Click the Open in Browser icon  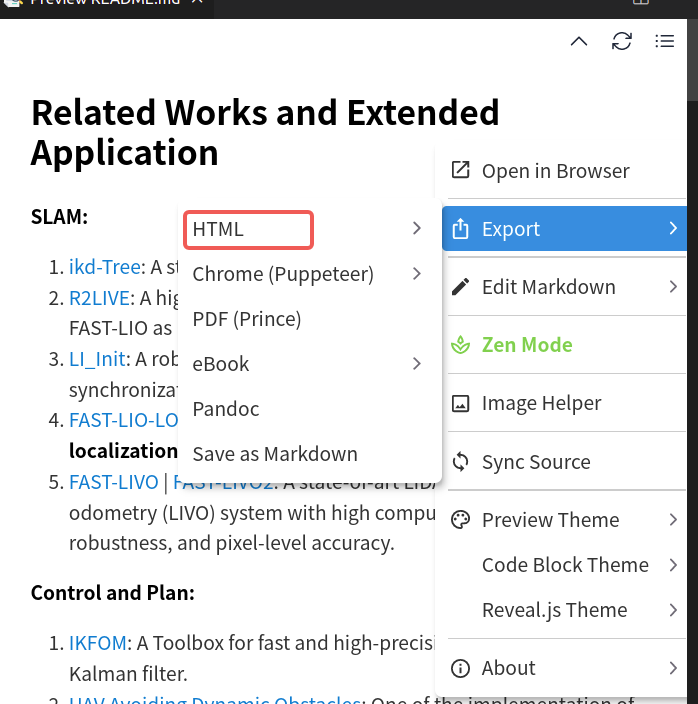point(461,170)
